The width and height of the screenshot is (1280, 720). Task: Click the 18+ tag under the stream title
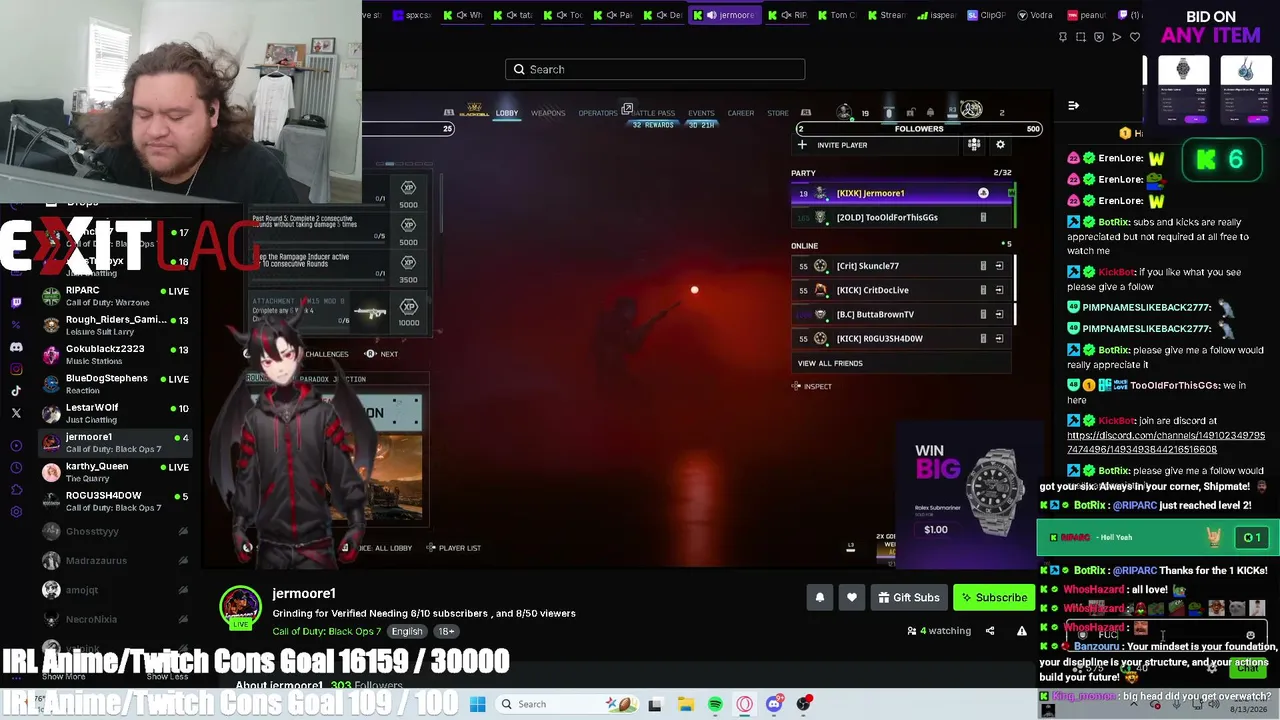(446, 631)
